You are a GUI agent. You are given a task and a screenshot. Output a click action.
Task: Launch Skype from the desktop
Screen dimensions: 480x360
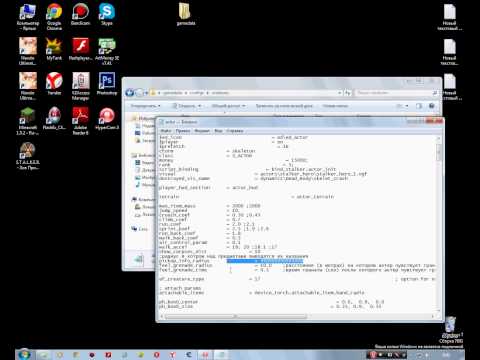(107, 15)
